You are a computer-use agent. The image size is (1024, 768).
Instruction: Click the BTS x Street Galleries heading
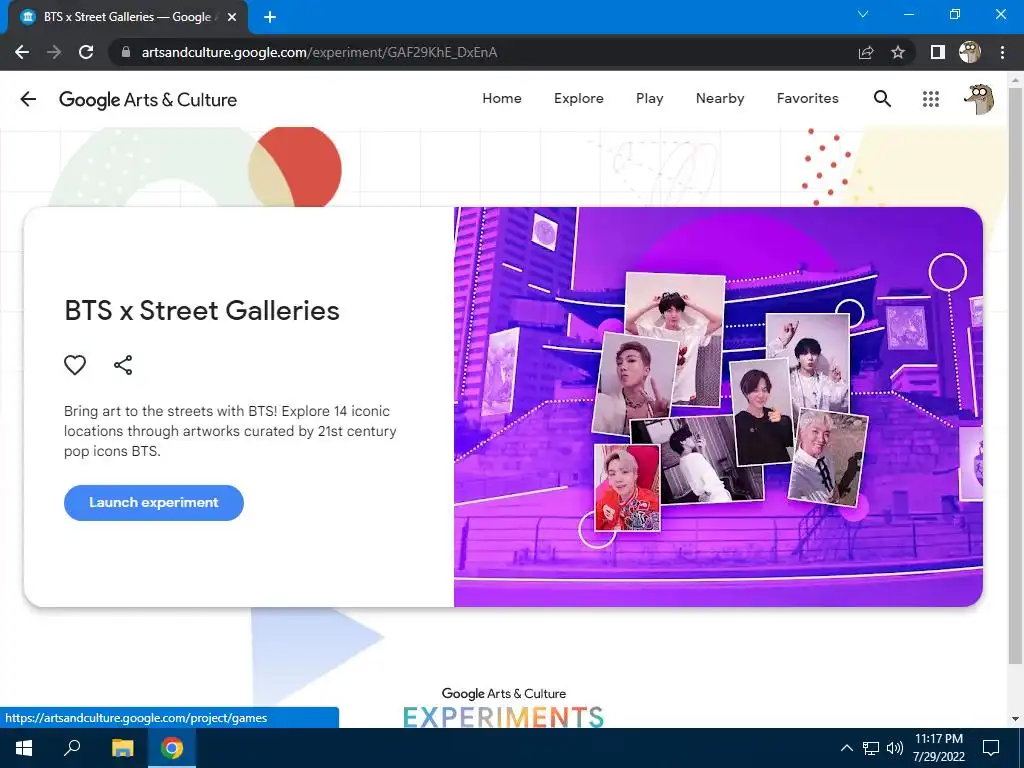[x=202, y=311]
